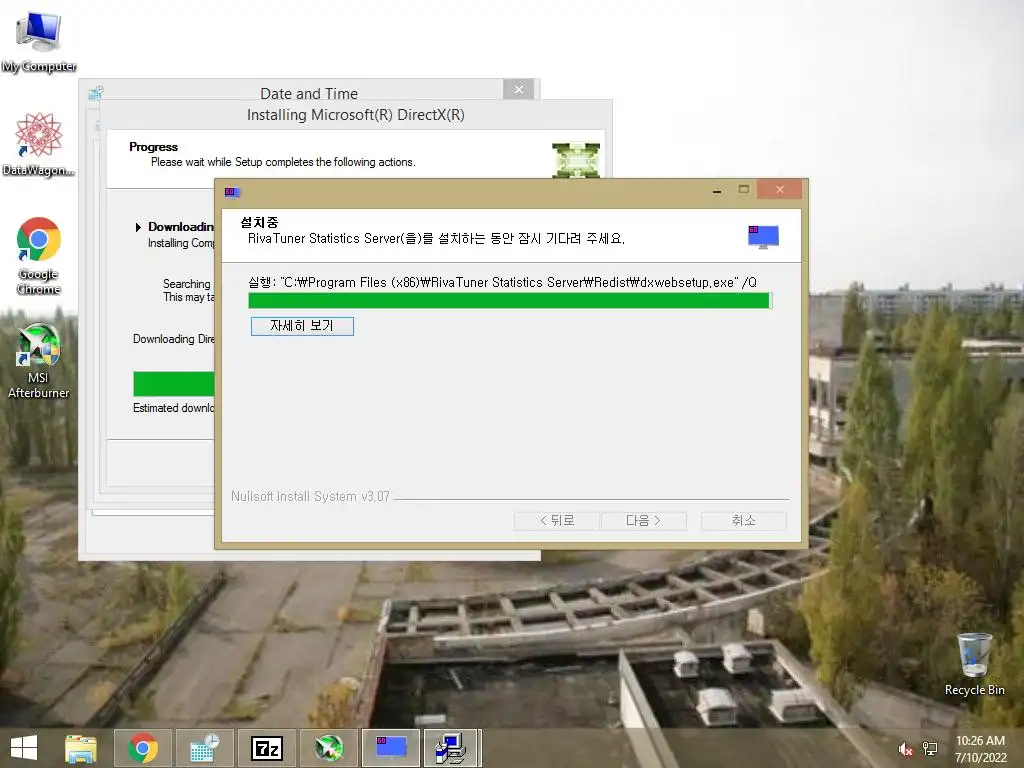Click the 취소 cancel button

click(x=744, y=520)
